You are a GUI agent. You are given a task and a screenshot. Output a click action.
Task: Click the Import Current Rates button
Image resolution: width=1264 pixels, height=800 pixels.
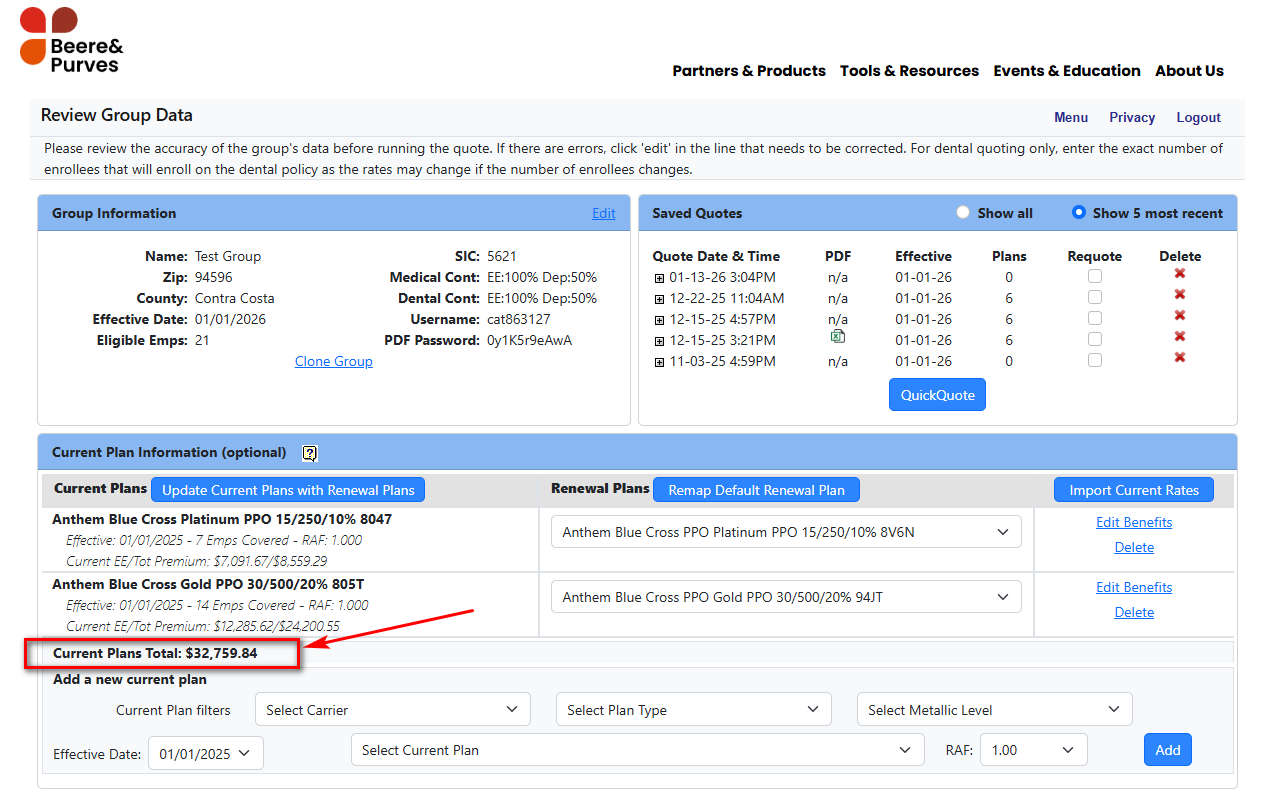(1134, 490)
